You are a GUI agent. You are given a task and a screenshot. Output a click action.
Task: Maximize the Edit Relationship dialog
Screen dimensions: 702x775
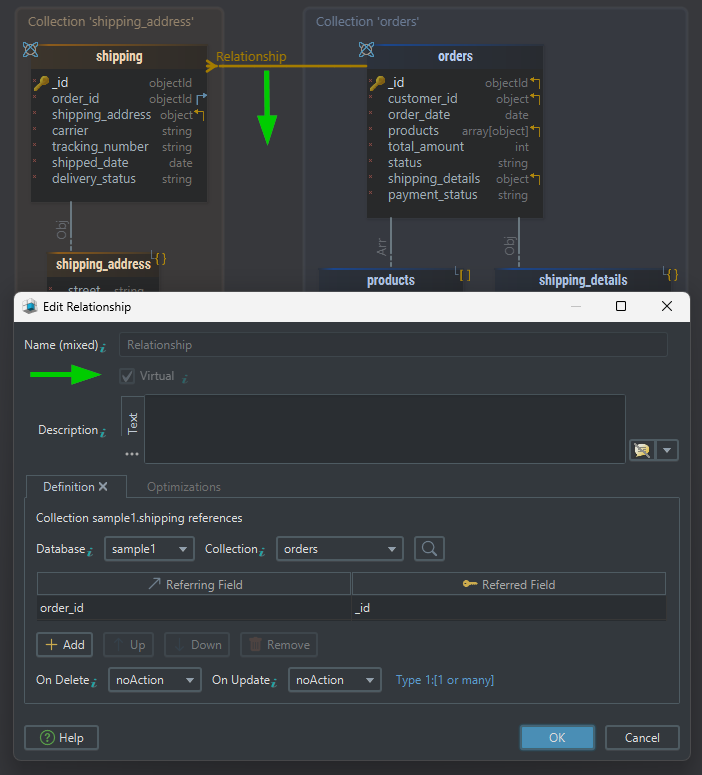621,306
